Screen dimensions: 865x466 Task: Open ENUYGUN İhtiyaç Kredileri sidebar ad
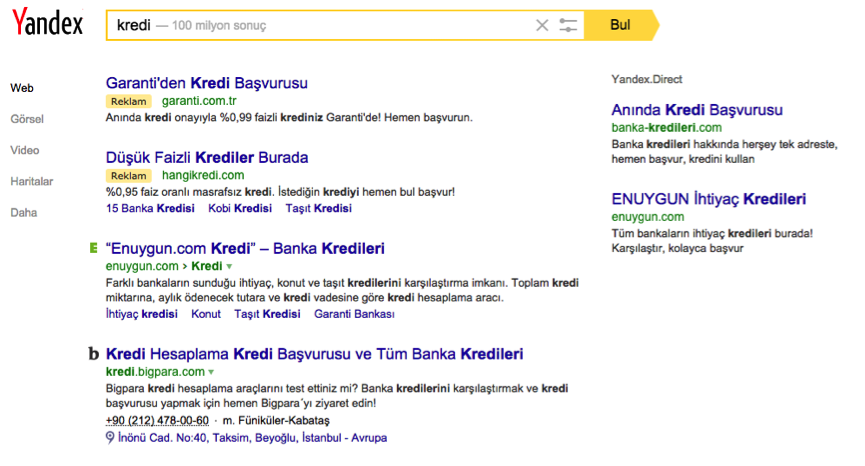click(708, 199)
